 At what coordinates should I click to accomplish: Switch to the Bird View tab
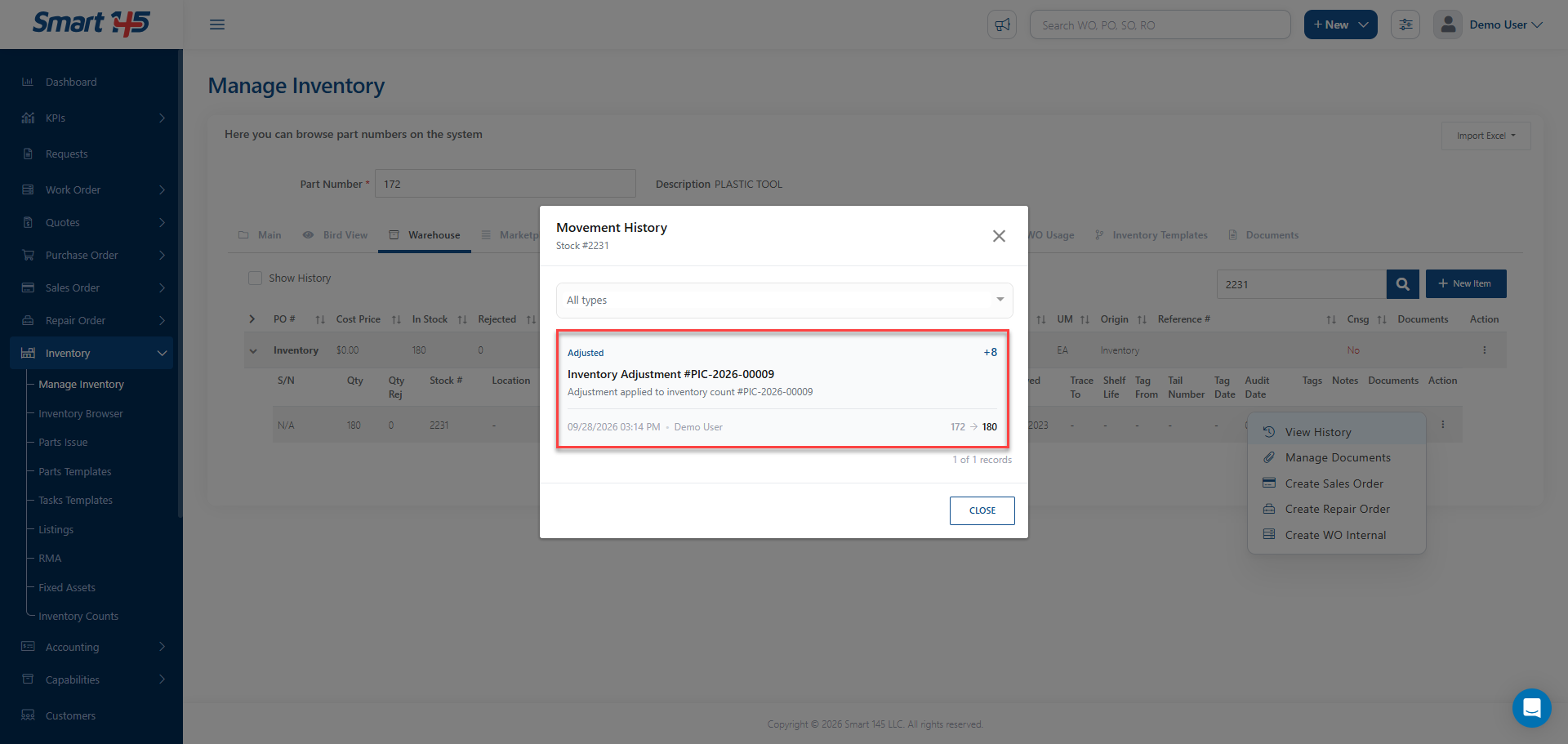(x=336, y=235)
